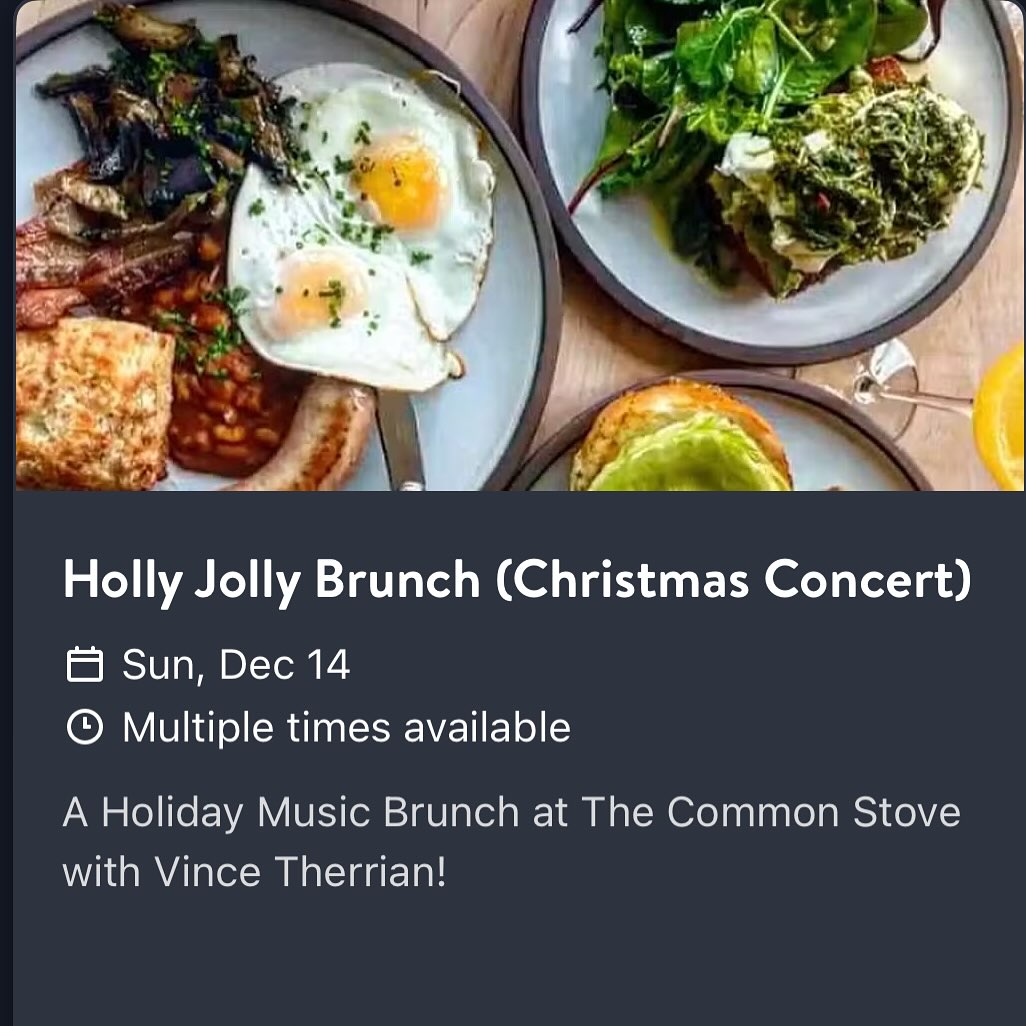The image size is (1026, 1026).
Task: Click Multiple times available
Action: 346,727
